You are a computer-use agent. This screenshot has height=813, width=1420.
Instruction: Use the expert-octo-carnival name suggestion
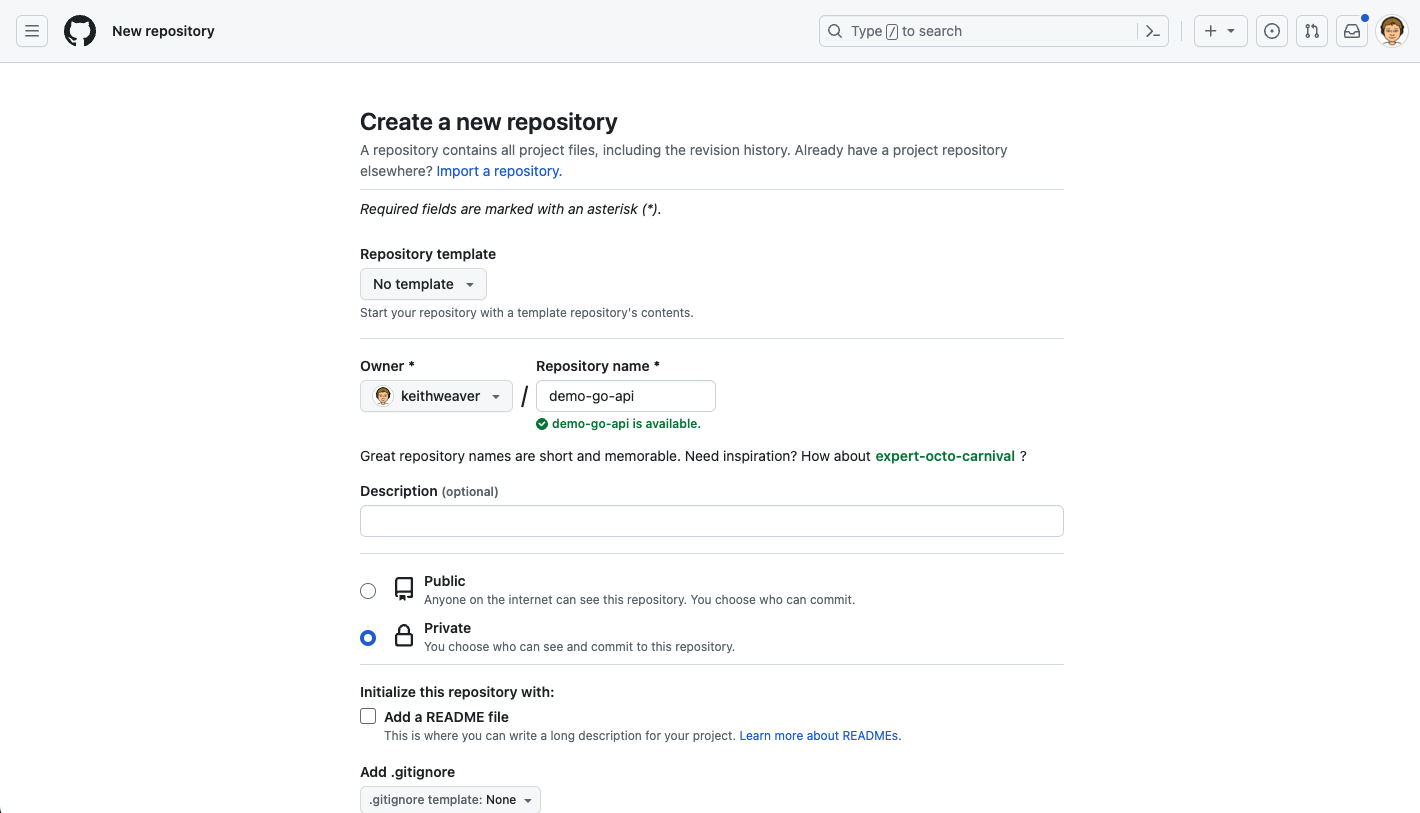pyautogui.click(x=945, y=456)
